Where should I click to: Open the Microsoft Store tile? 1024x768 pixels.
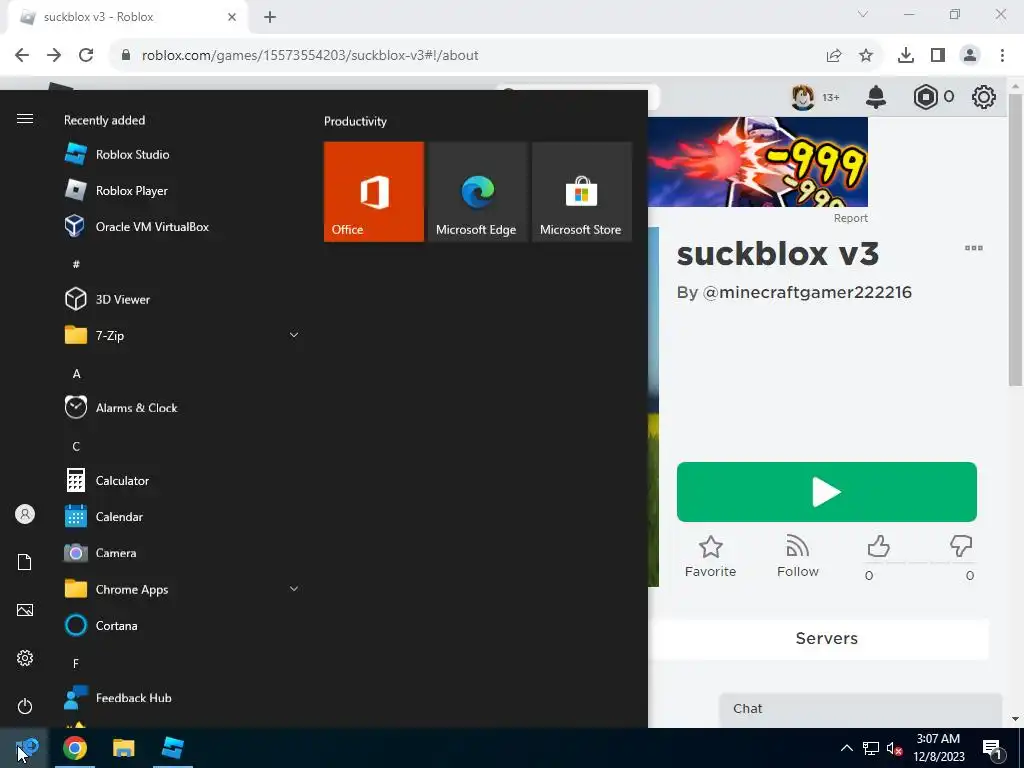[x=581, y=191]
